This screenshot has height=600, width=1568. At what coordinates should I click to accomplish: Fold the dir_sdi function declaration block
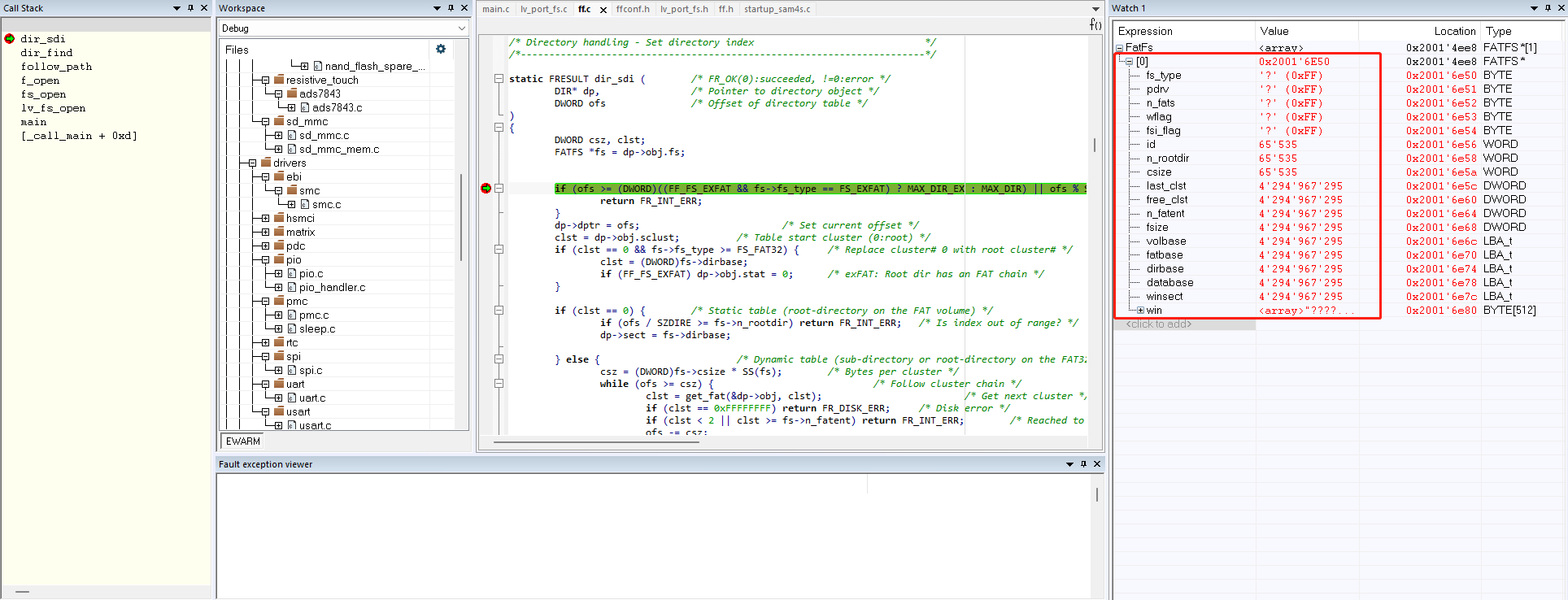(x=499, y=79)
